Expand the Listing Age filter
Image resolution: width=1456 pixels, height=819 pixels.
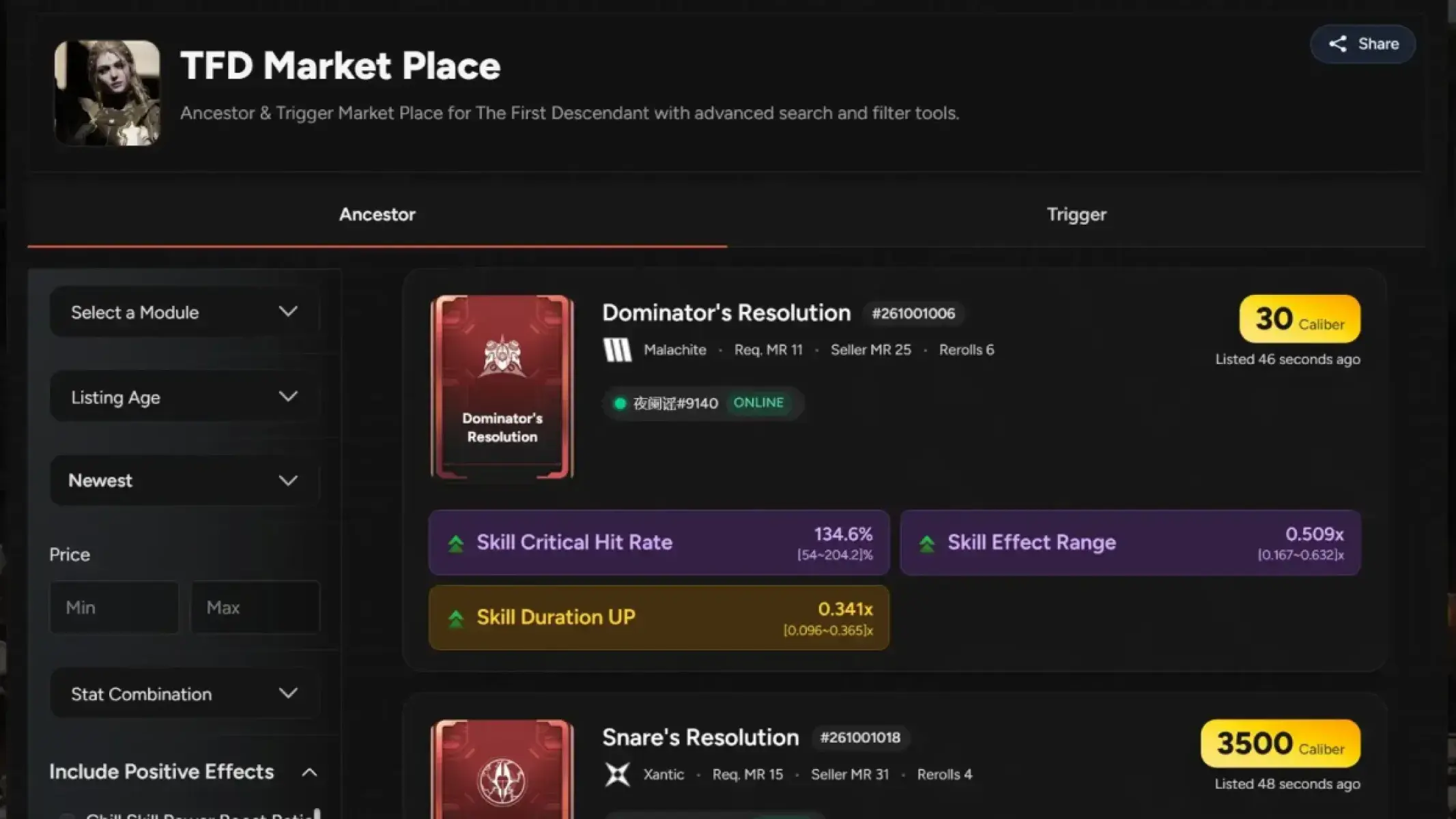point(183,397)
